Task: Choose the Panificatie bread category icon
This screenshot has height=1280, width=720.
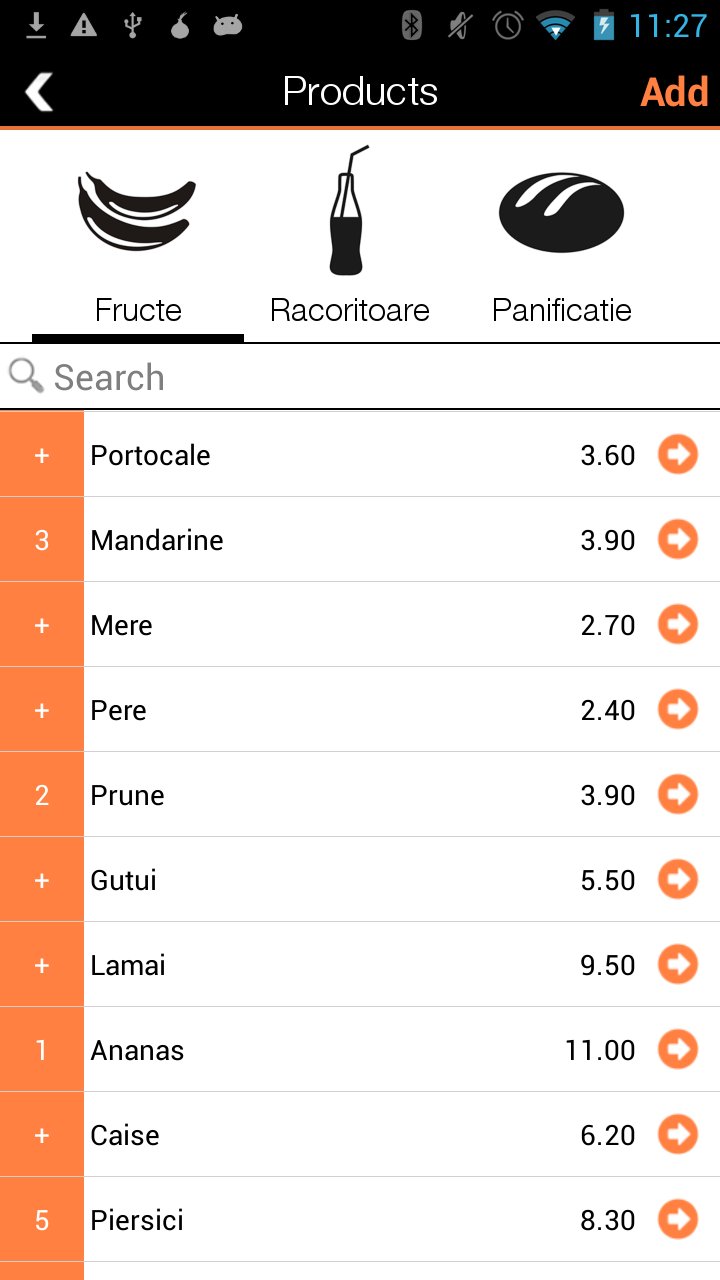Action: [561, 211]
